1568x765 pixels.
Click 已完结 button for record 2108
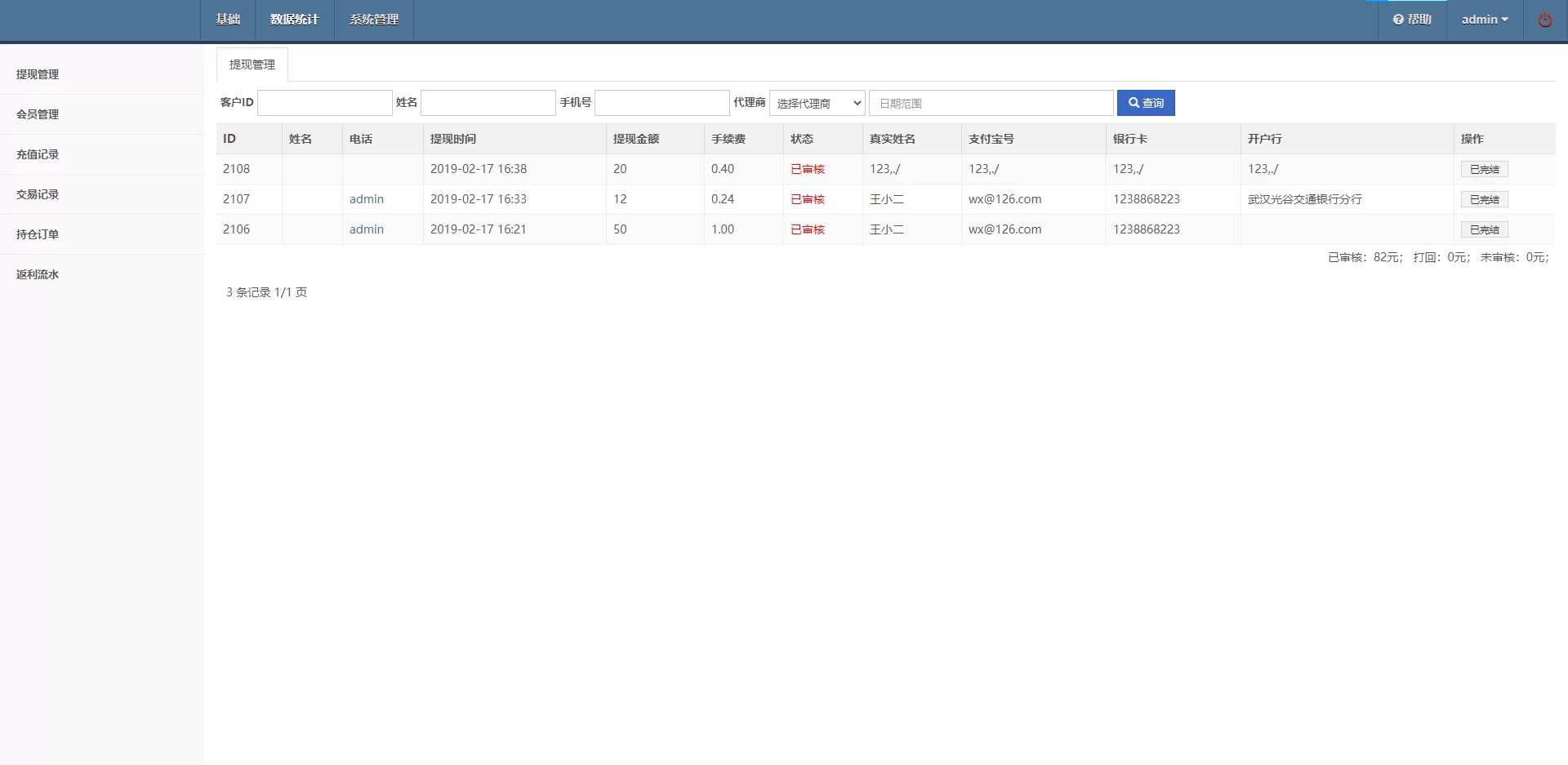[1483, 170]
